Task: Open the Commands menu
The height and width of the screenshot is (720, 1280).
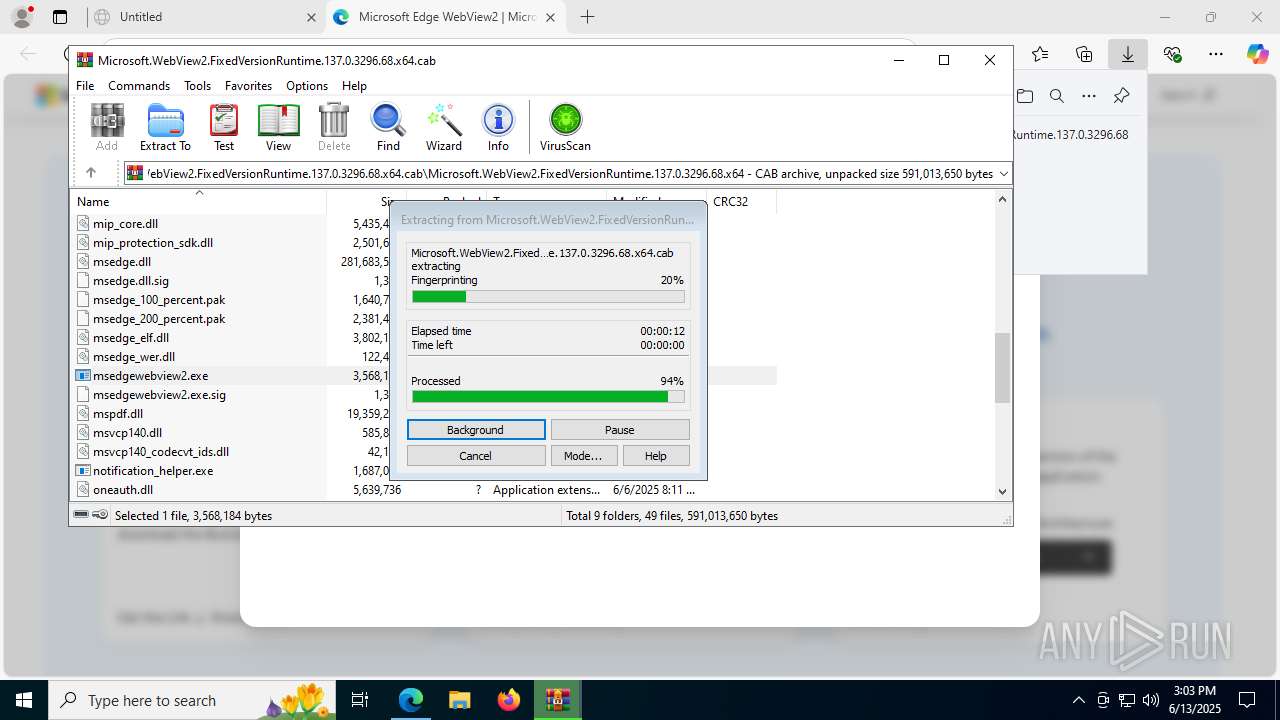Action: click(x=139, y=86)
